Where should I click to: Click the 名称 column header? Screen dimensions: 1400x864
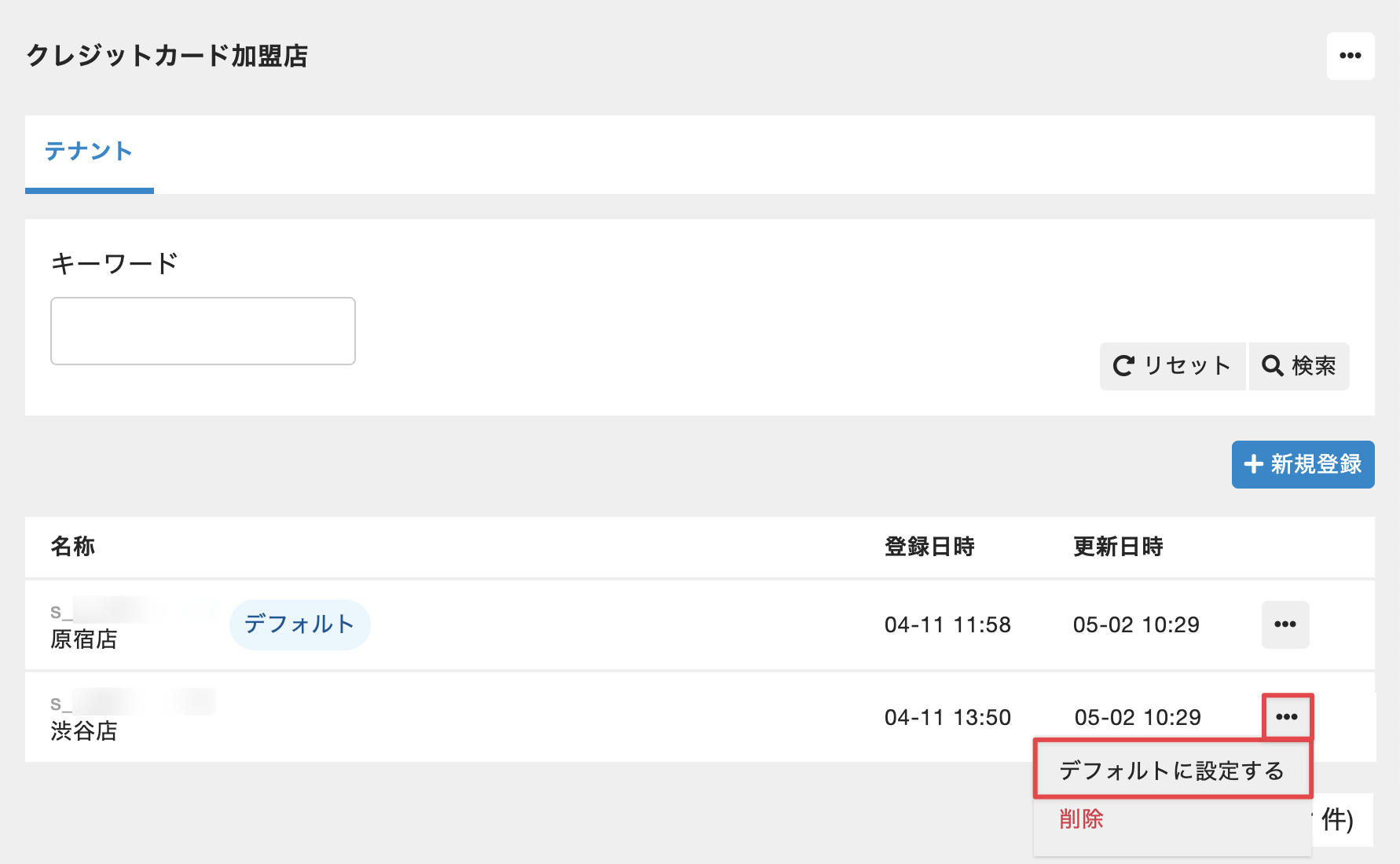point(73,546)
